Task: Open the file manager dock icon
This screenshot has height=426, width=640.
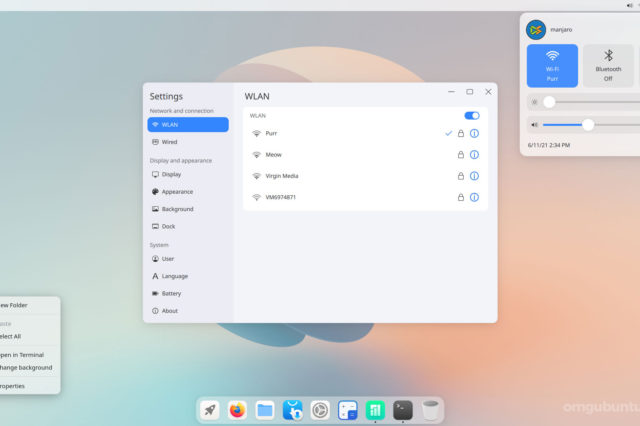Action: coord(265,409)
